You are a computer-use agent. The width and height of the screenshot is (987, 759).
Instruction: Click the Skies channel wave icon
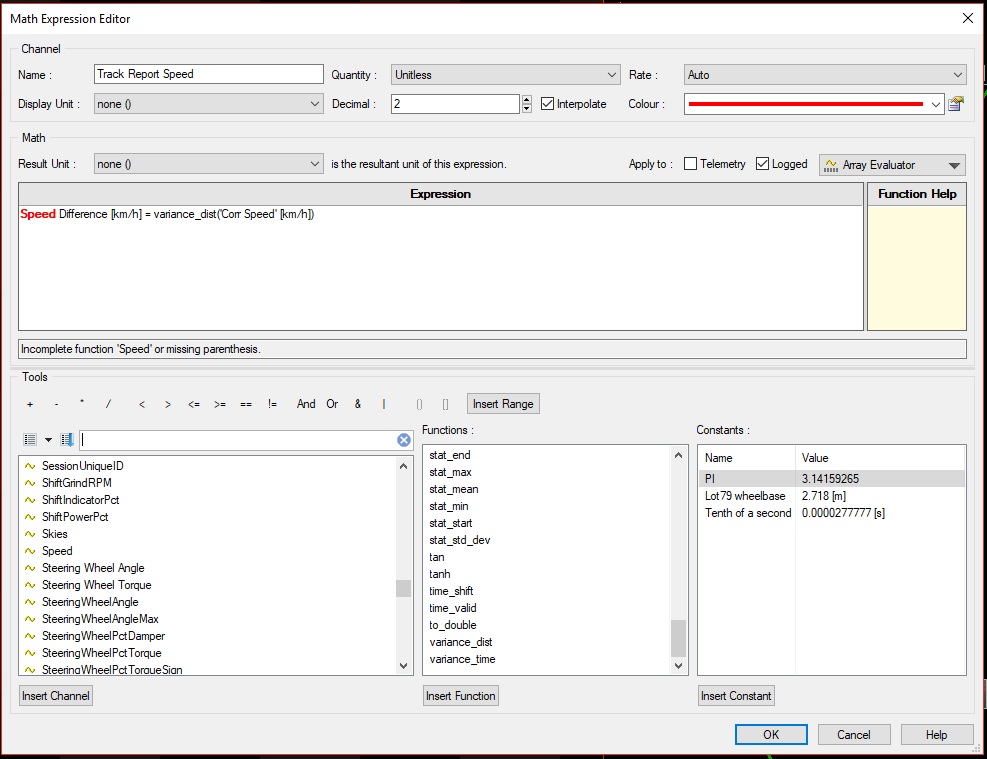(30, 534)
